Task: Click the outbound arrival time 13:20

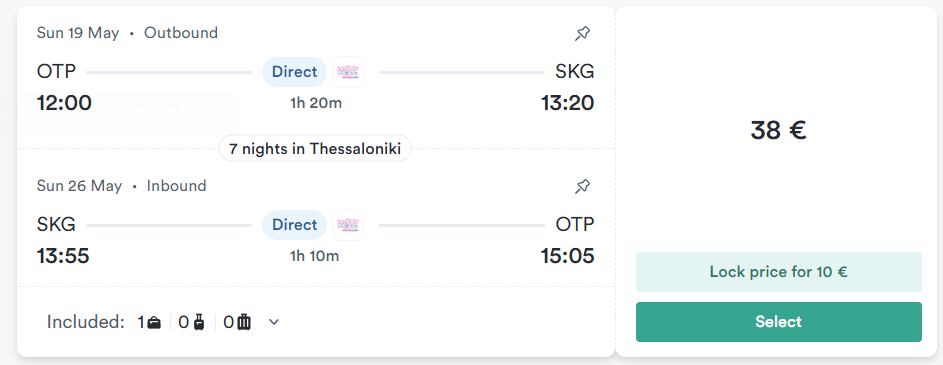Action: click(x=568, y=103)
